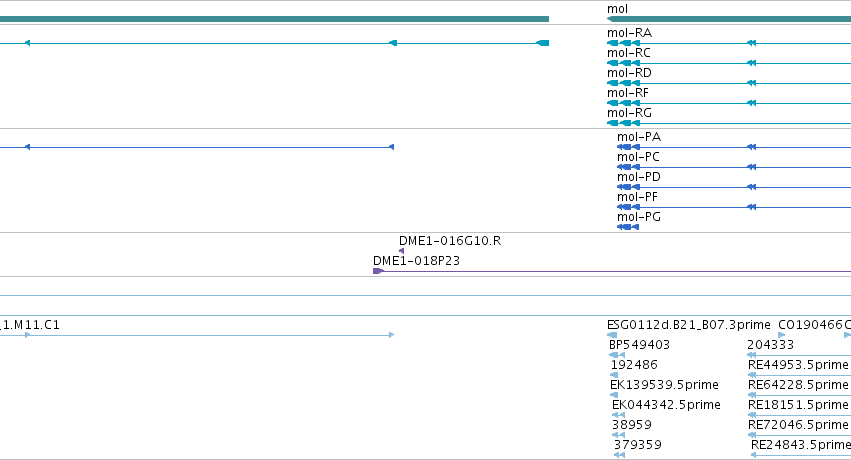Select the mol-PA protein label
This screenshot has width=851, height=460.
pos(639,137)
